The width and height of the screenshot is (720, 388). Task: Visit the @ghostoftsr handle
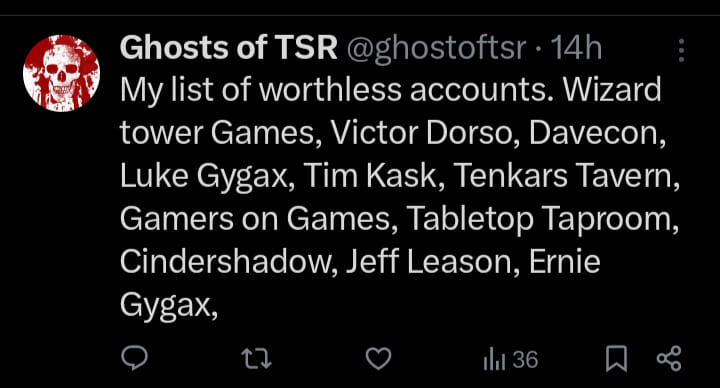tap(436, 49)
